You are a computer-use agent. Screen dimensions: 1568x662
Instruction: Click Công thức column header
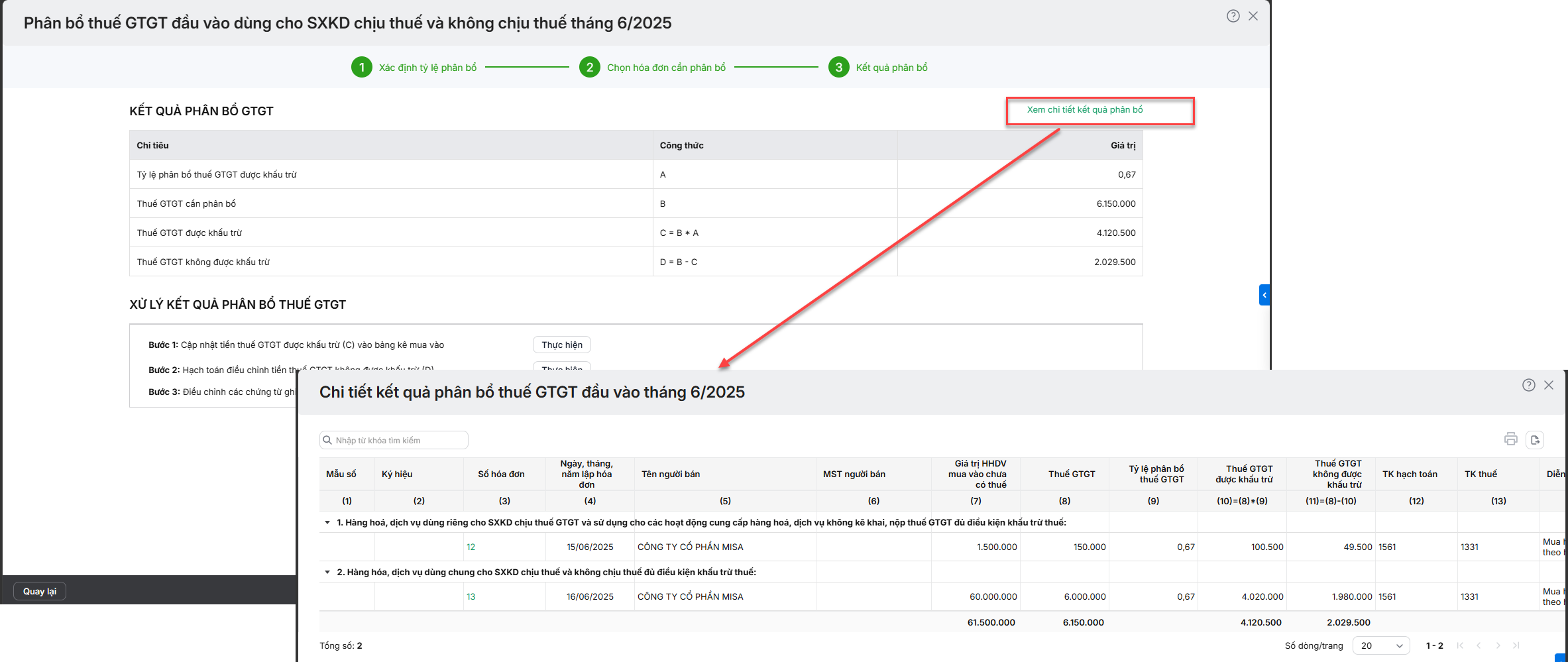tap(775, 145)
